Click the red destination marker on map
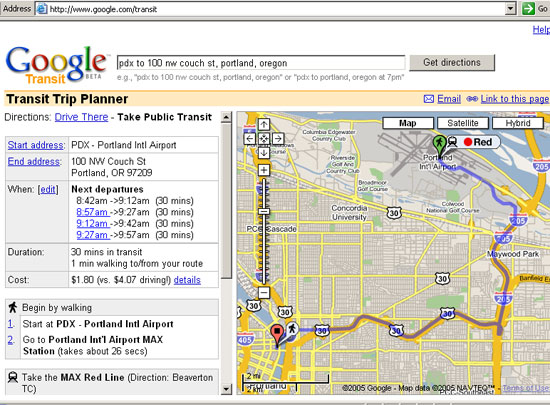This screenshot has width=550, height=405. 277,334
